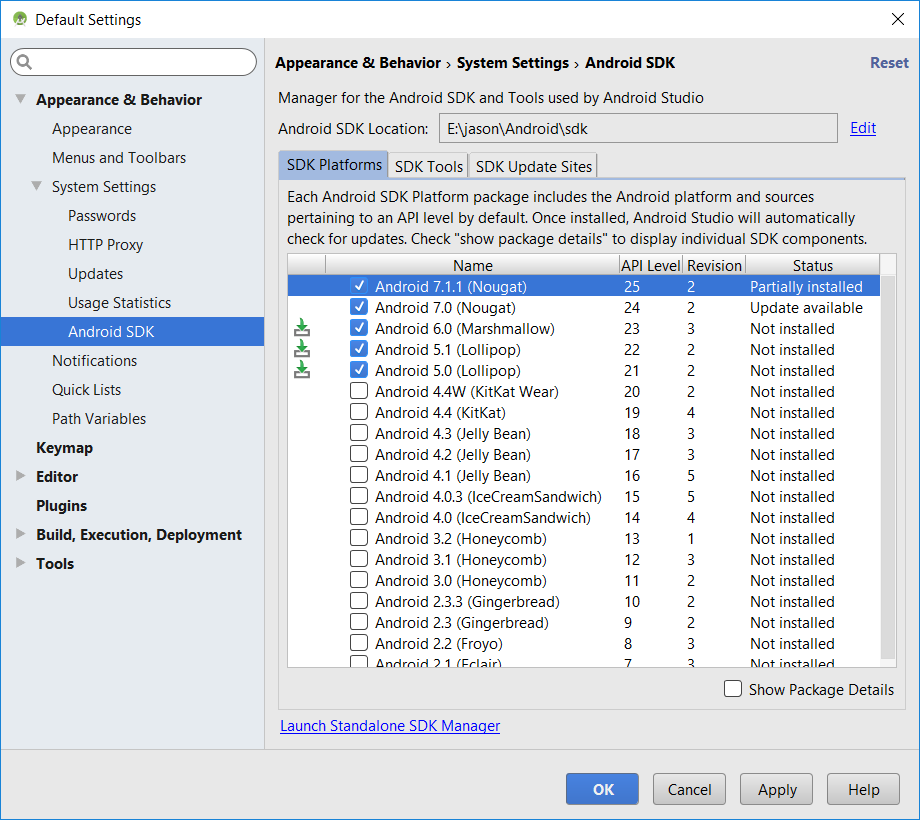This screenshot has width=920, height=820.
Task: Select Usage Statistics in settings tree
Action: [x=119, y=302]
